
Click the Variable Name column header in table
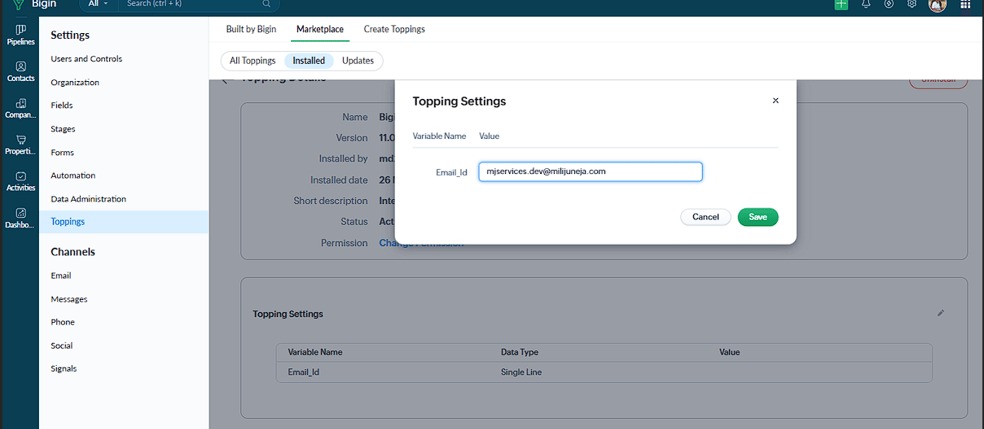(x=315, y=352)
